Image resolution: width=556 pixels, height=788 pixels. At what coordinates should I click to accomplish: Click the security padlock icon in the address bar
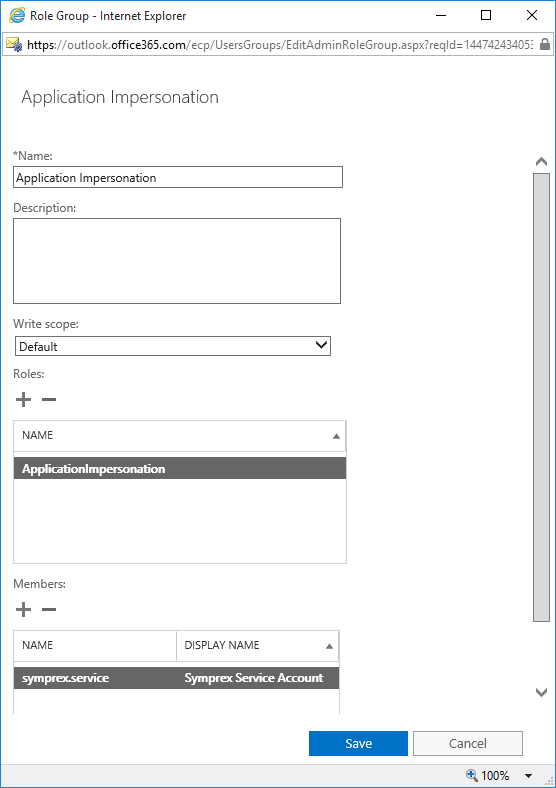544,44
